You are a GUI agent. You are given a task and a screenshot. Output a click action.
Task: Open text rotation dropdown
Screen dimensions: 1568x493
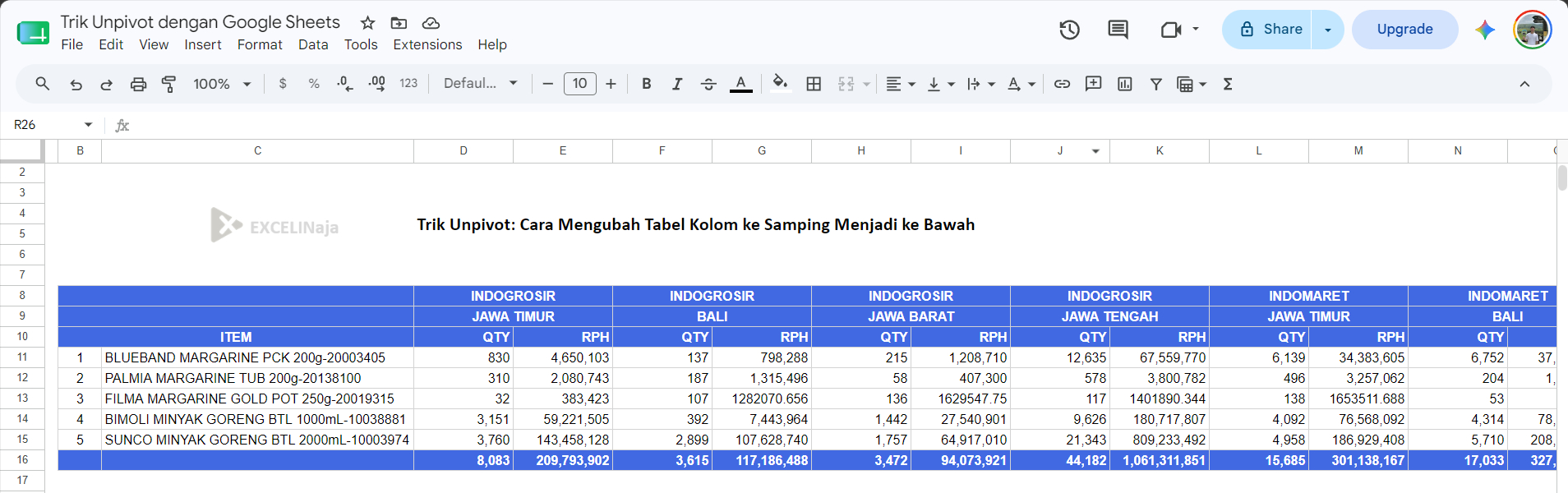pos(1022,84)
